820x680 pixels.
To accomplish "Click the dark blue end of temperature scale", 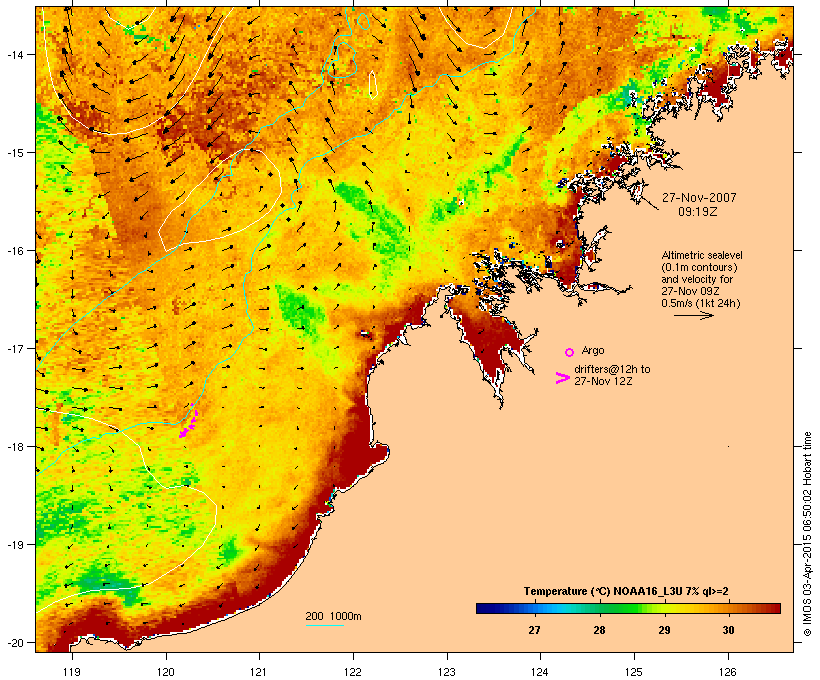I will (x=484, y=608).
